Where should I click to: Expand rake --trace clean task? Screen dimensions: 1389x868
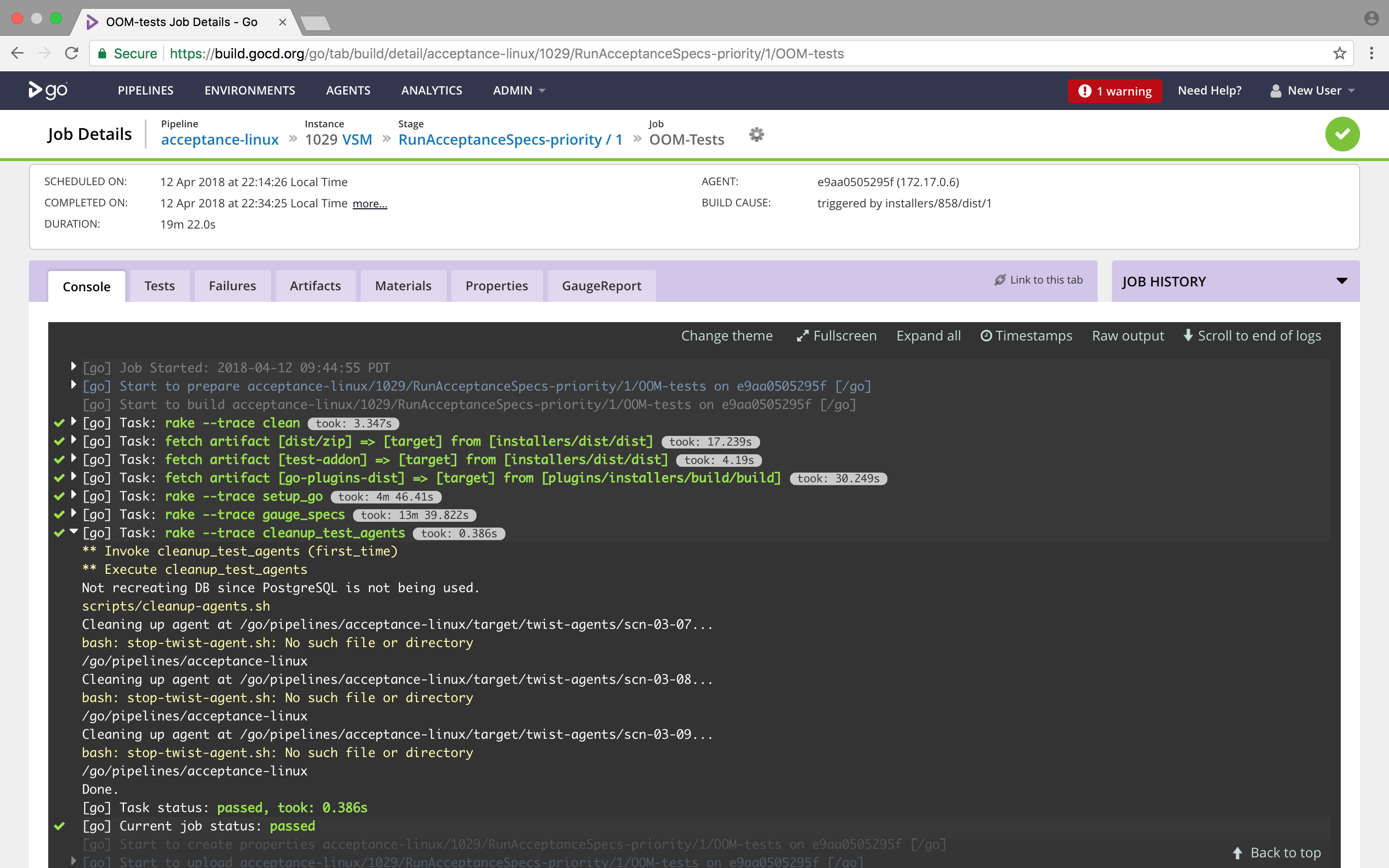(x=73, y=421)
